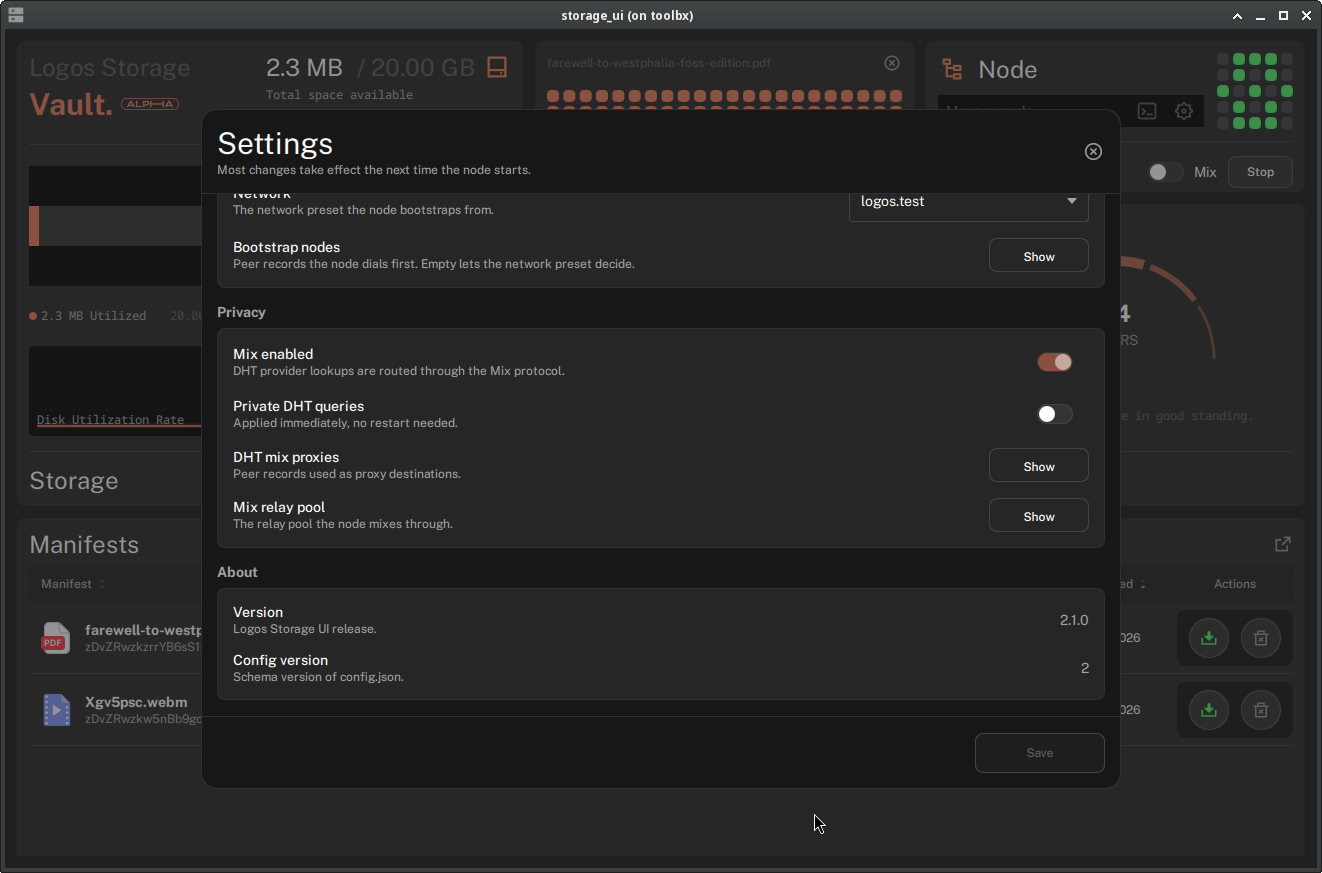
Task: Enable Private DHT queries
Action: coord(1054,414)
